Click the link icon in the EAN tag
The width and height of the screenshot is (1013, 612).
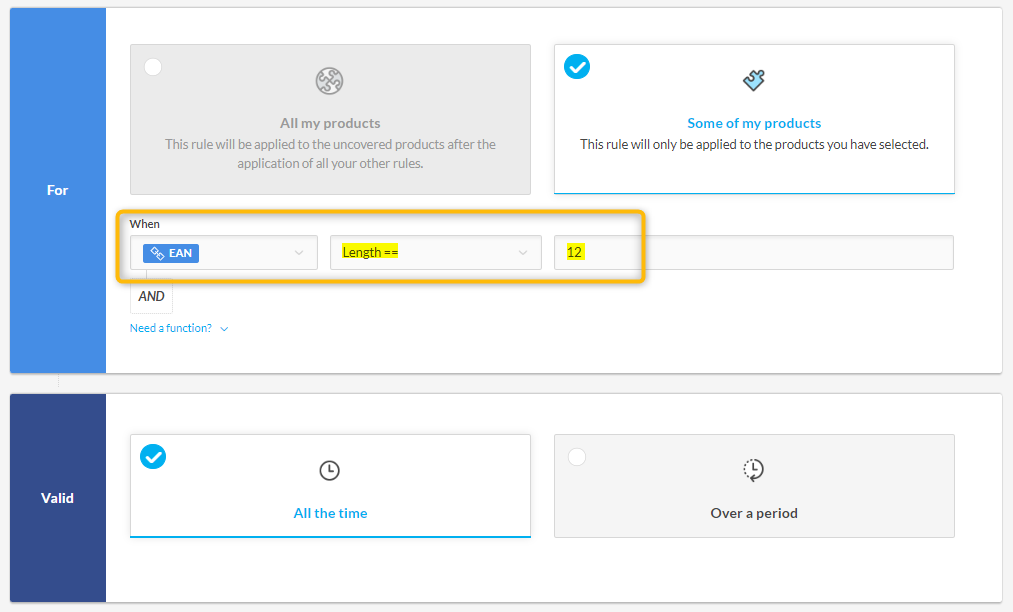157,254
